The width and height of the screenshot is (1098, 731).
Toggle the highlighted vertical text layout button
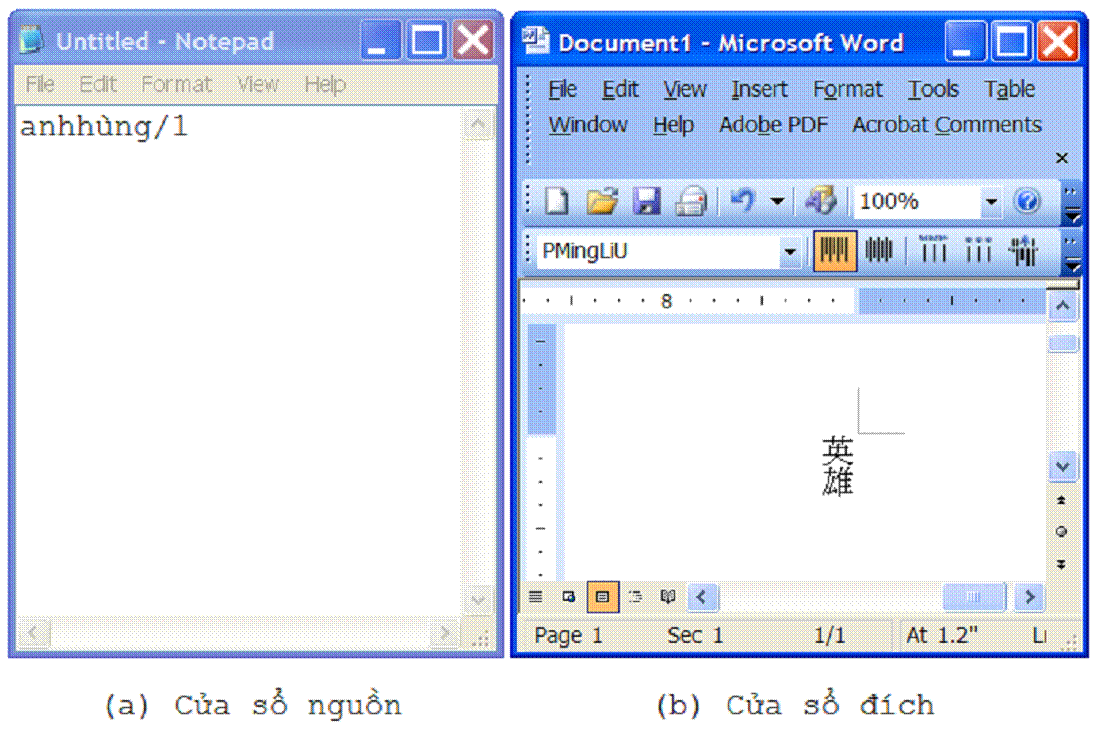(834, 251)
